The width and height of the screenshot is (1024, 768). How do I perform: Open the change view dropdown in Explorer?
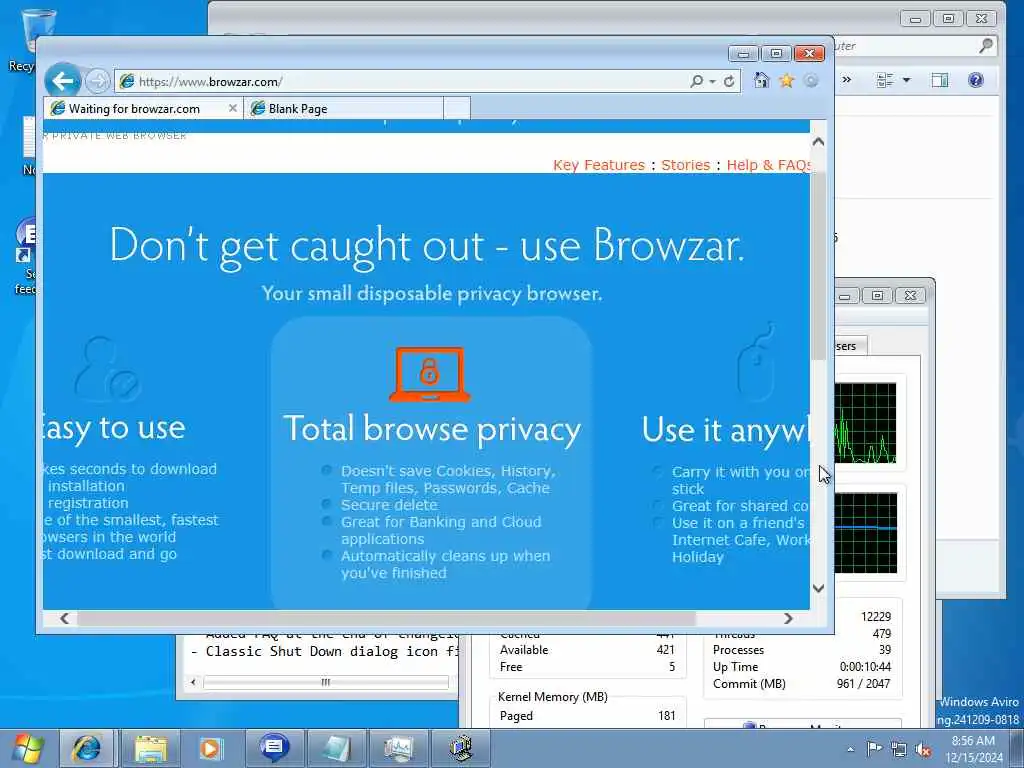pyautogui.click(x=906, y=80)
